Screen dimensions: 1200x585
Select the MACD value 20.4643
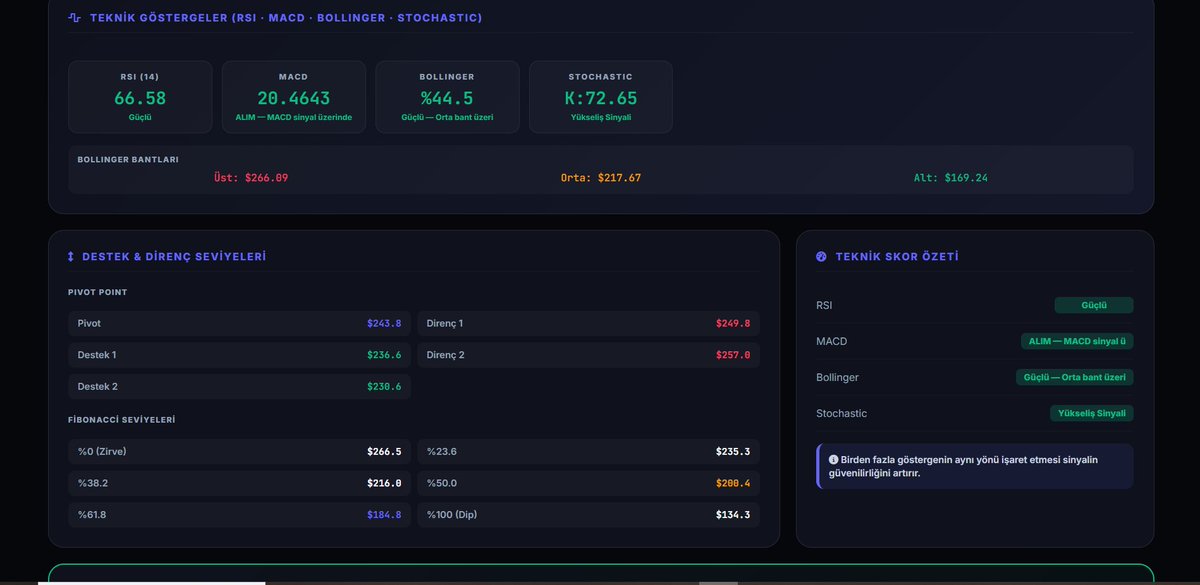(294, 98)
